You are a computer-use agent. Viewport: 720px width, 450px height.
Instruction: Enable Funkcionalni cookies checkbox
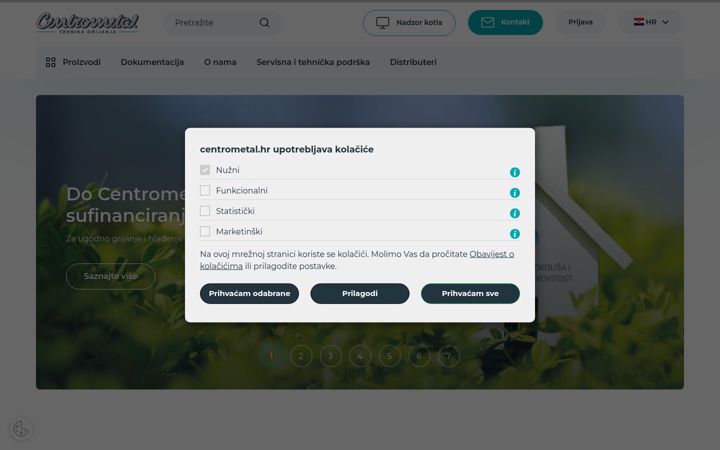pyautogui.click(x=205, y=190)
